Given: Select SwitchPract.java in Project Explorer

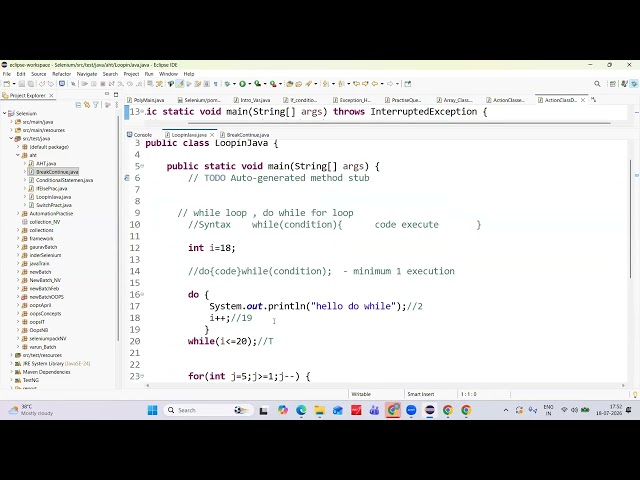Looking at the screenshot, I should point(53,205).
